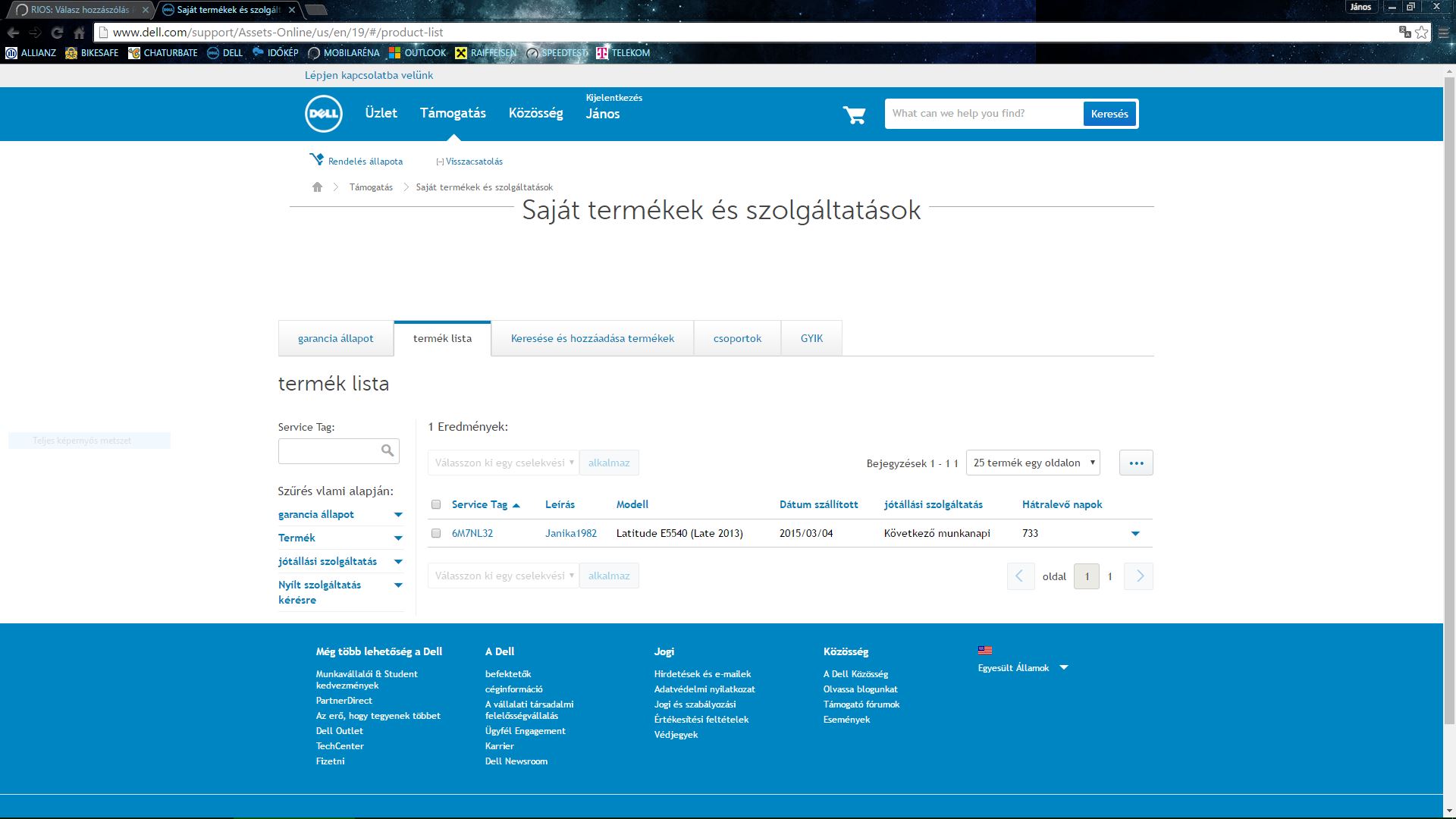Click the bookmark star icon

(1421, 32)
